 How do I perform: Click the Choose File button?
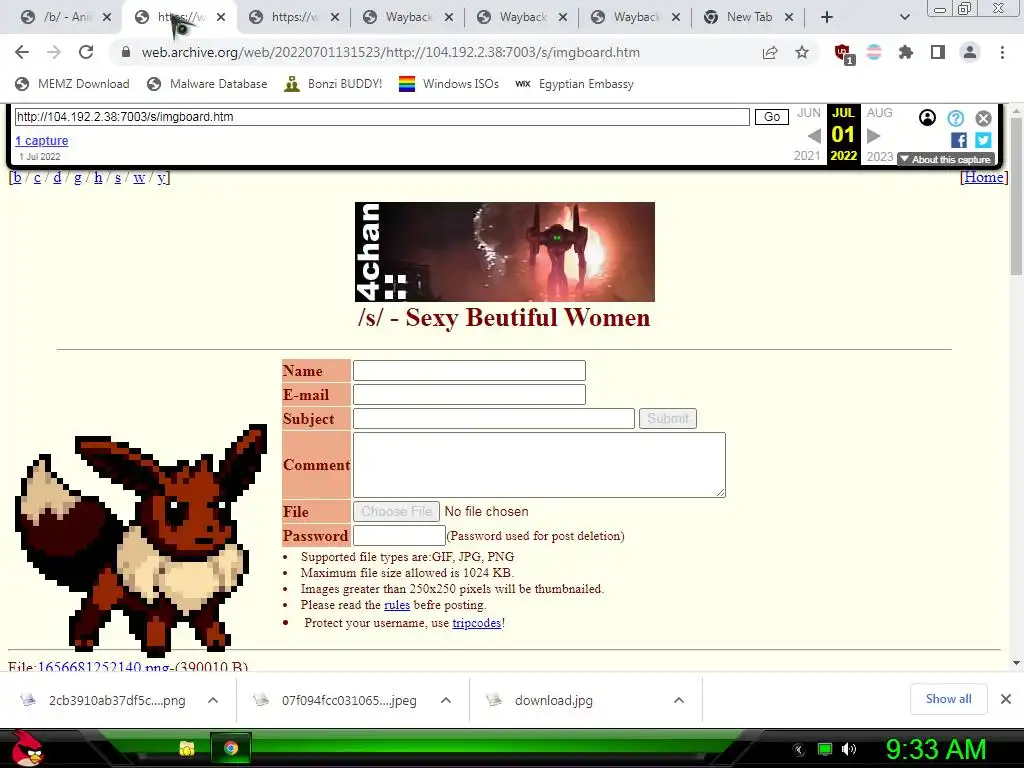396,511
